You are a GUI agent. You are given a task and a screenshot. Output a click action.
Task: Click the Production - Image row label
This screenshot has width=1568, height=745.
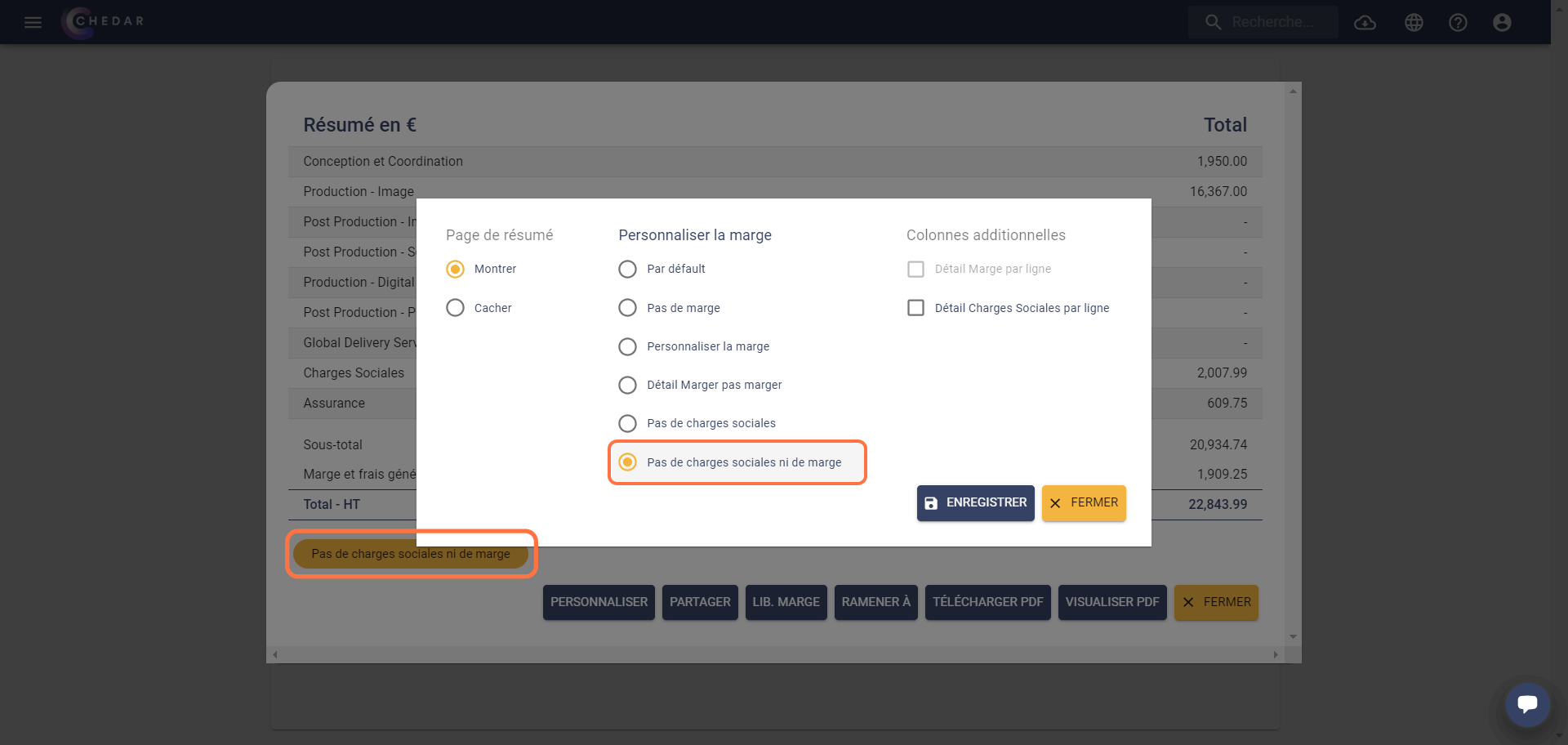(x=359, y=191)
